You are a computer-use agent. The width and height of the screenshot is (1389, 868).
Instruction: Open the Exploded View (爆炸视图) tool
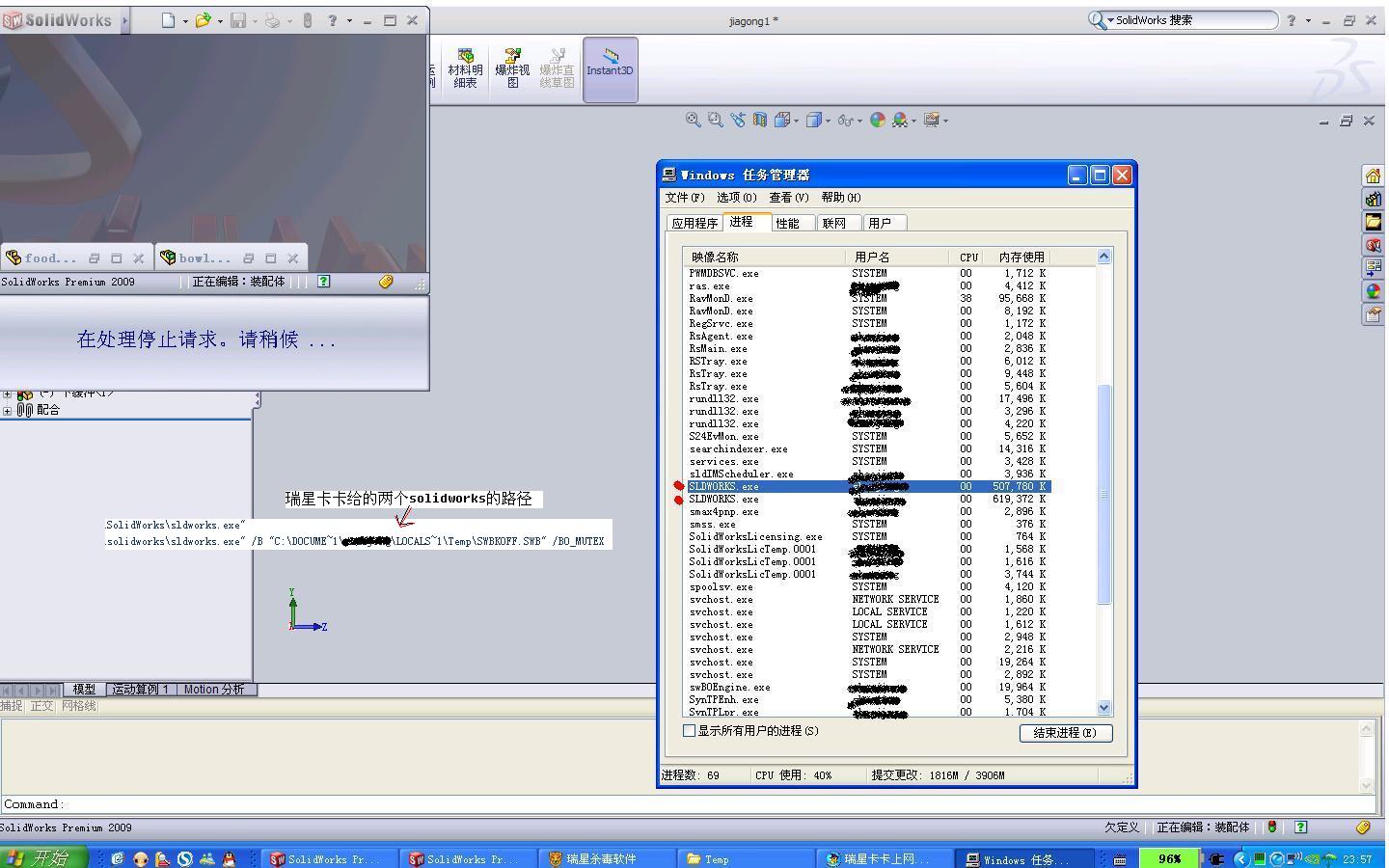(x=512, y=69)
